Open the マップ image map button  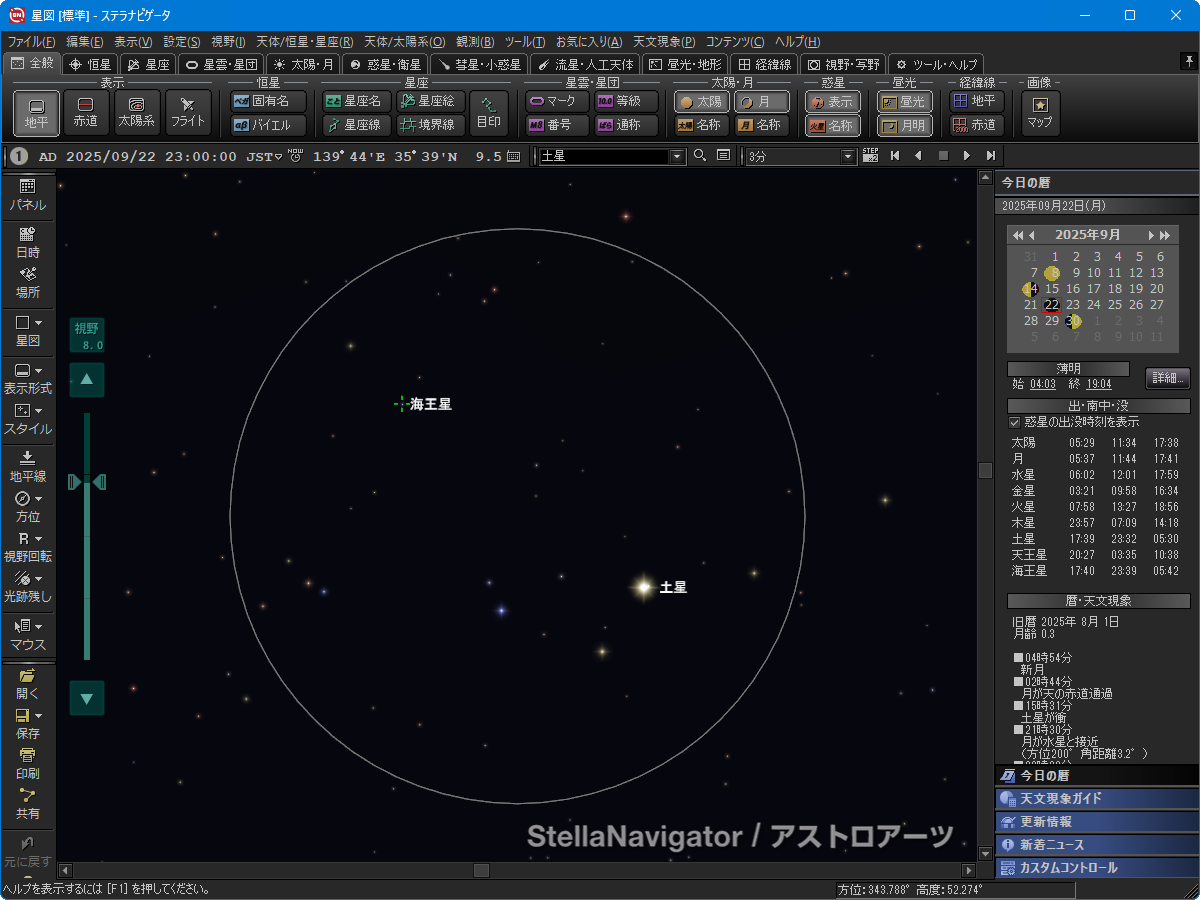1040,112
